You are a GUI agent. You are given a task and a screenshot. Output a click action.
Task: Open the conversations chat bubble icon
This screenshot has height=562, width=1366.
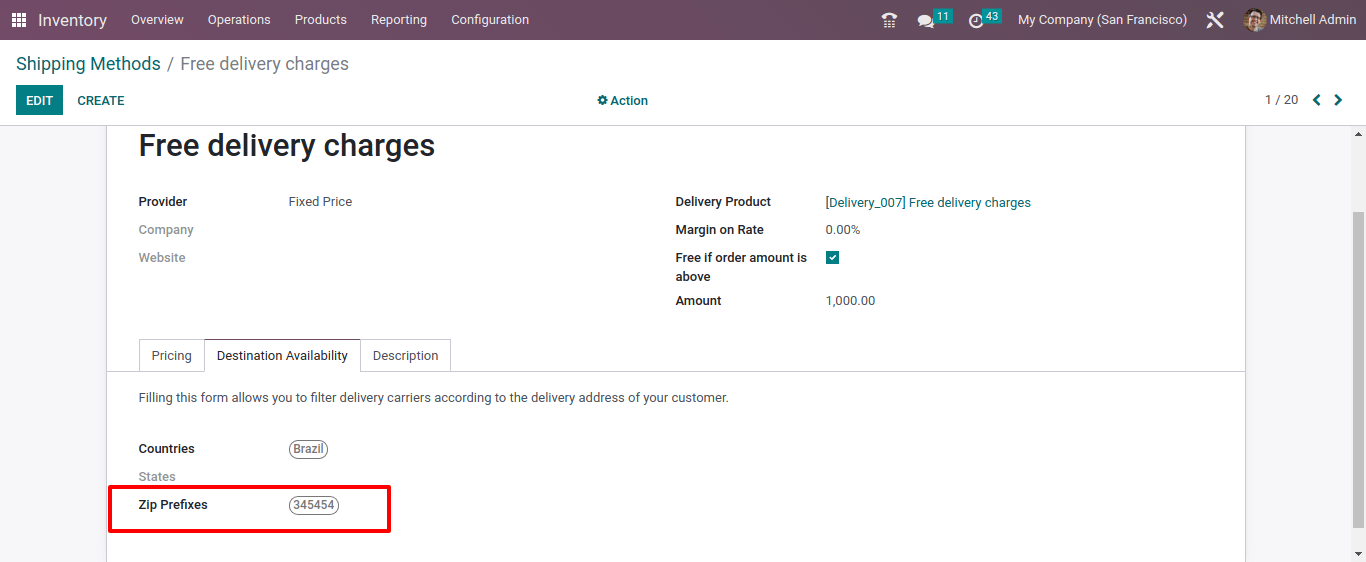pyautogui.click(x=926, y=21)
